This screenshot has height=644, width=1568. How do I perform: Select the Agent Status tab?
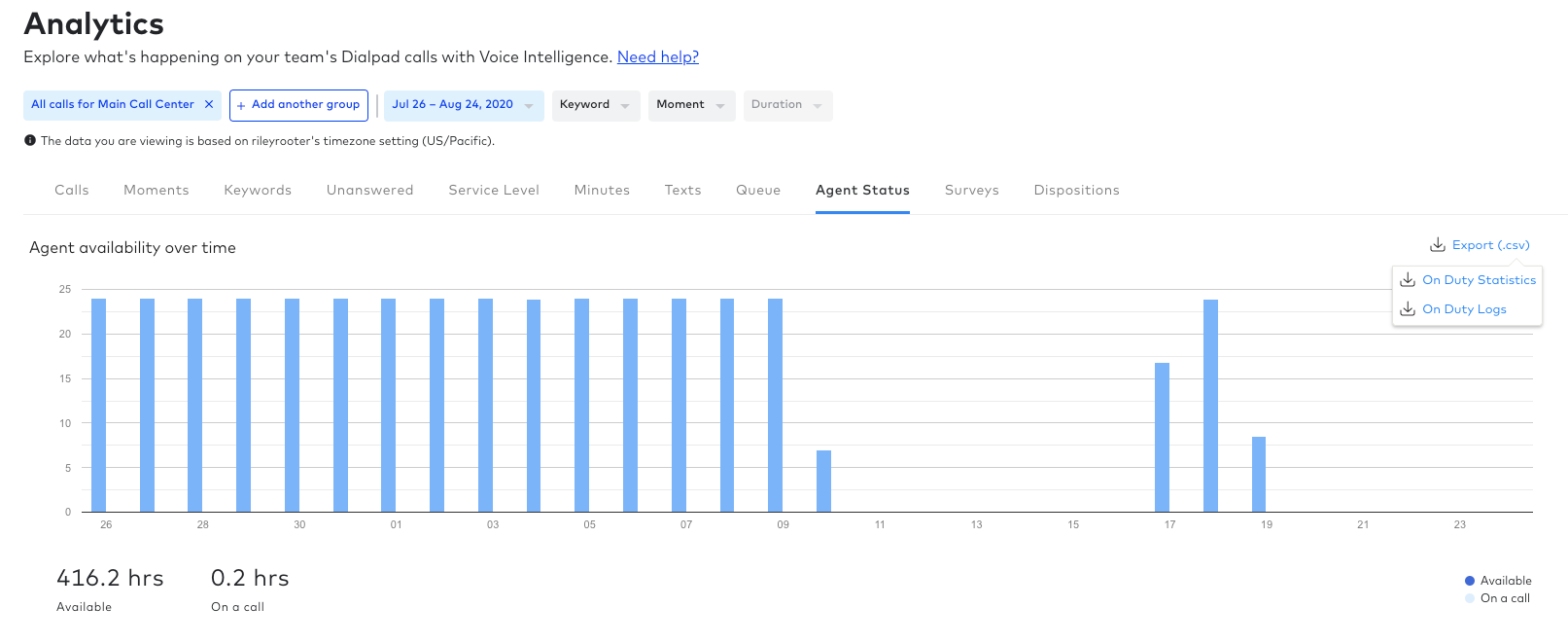pos(862,190)
